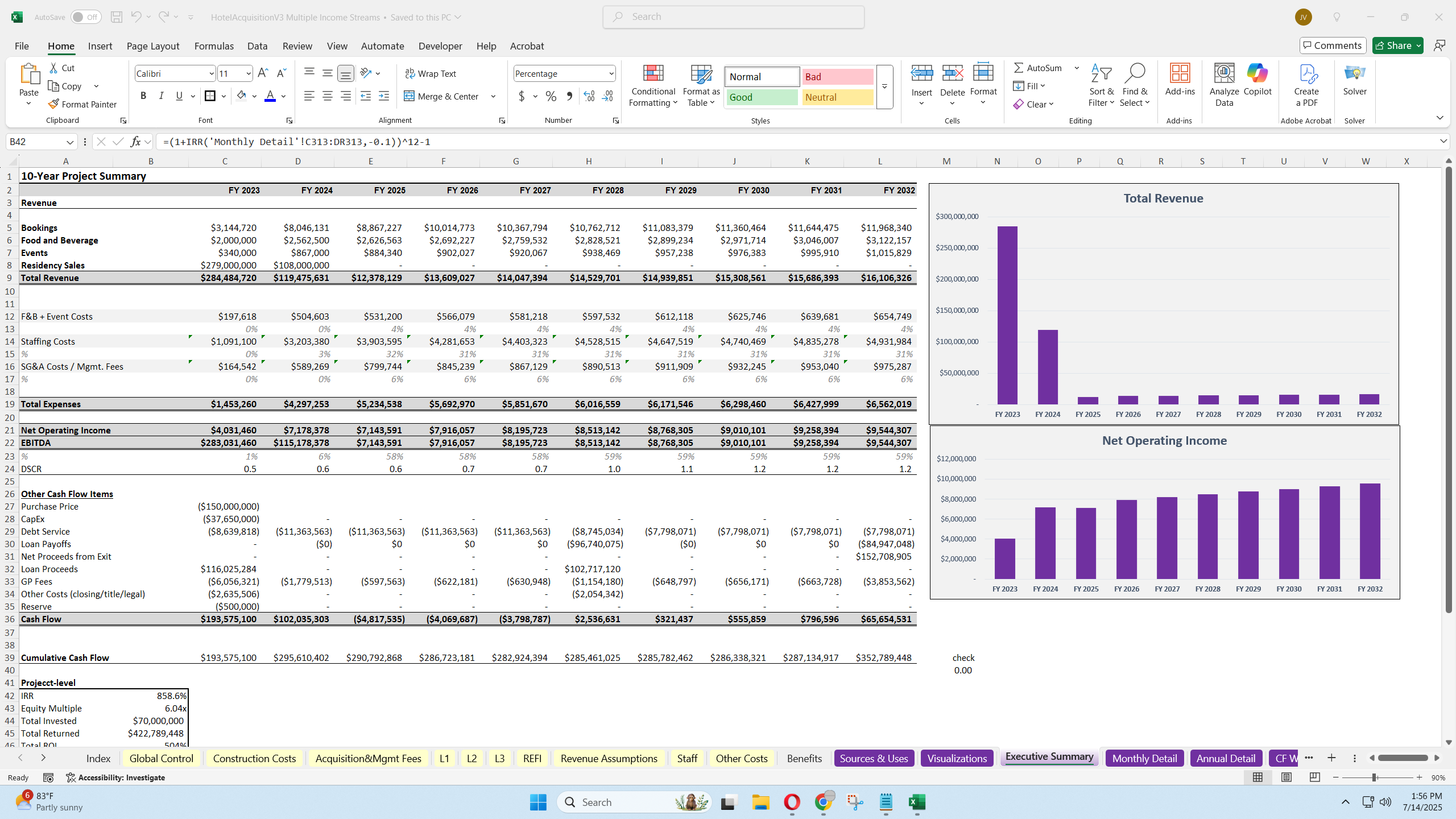Click the AutoSum icon

(1019, 67)
